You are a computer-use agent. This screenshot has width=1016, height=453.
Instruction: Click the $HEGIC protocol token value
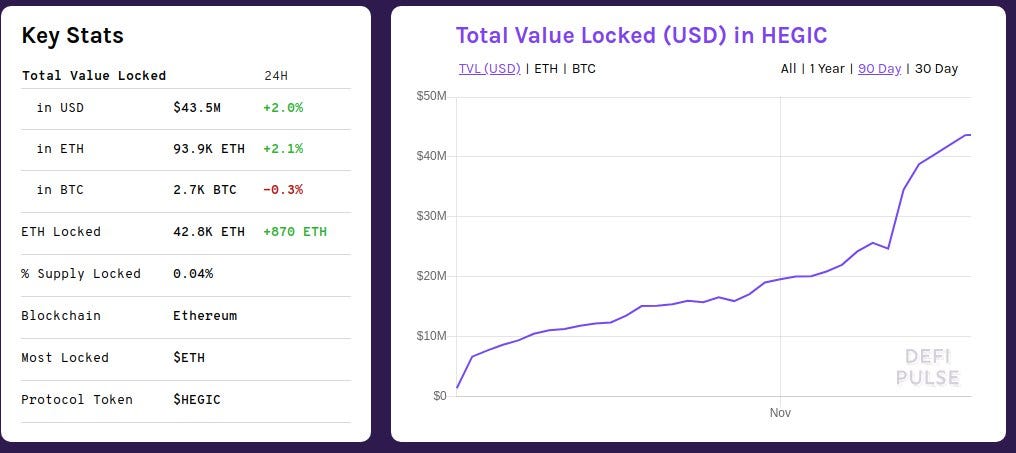point(197,399)
